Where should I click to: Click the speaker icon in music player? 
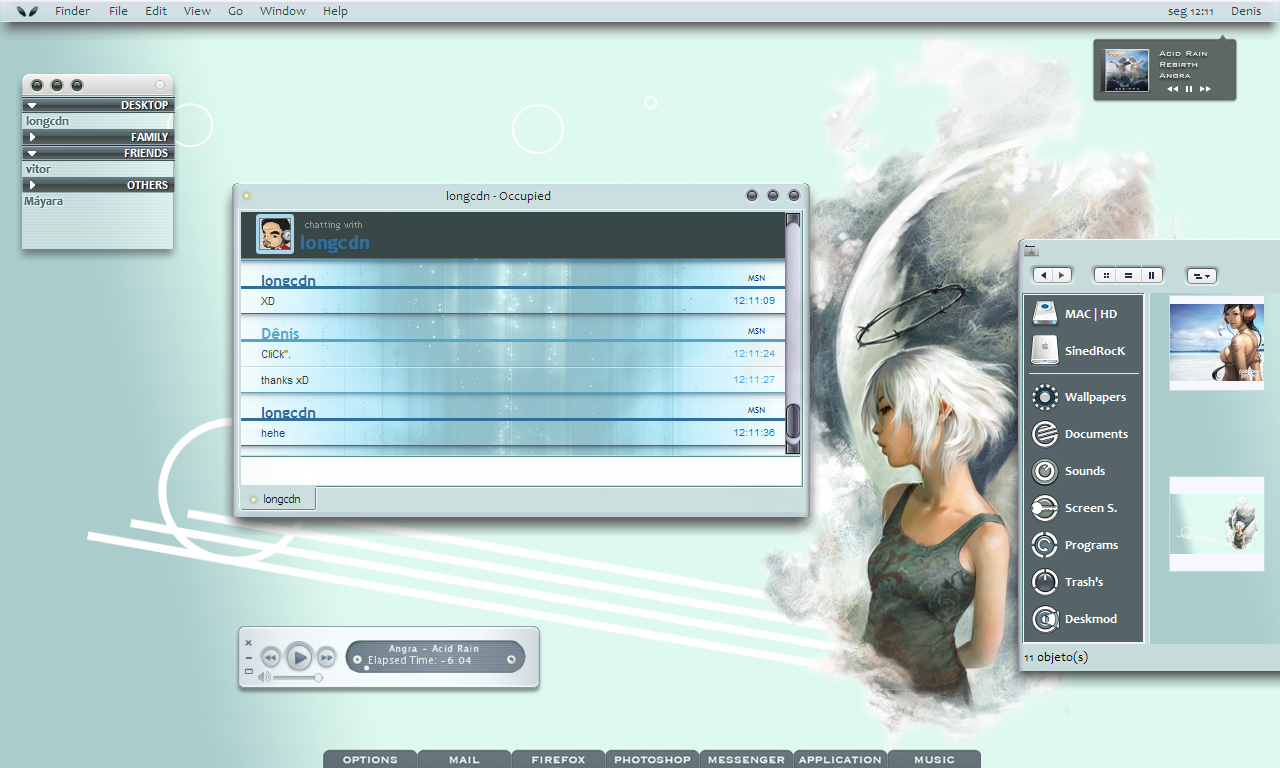click(264, 677)
